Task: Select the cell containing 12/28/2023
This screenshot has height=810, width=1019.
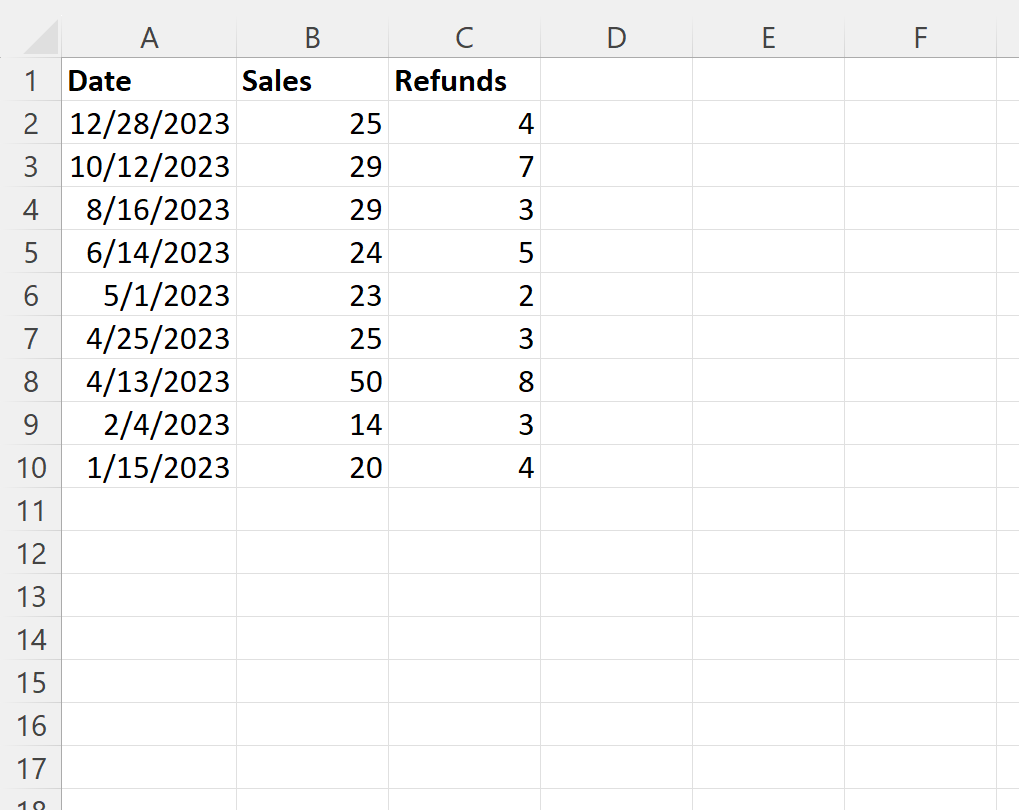Action: pyautogui.click(x=149, y=124)
